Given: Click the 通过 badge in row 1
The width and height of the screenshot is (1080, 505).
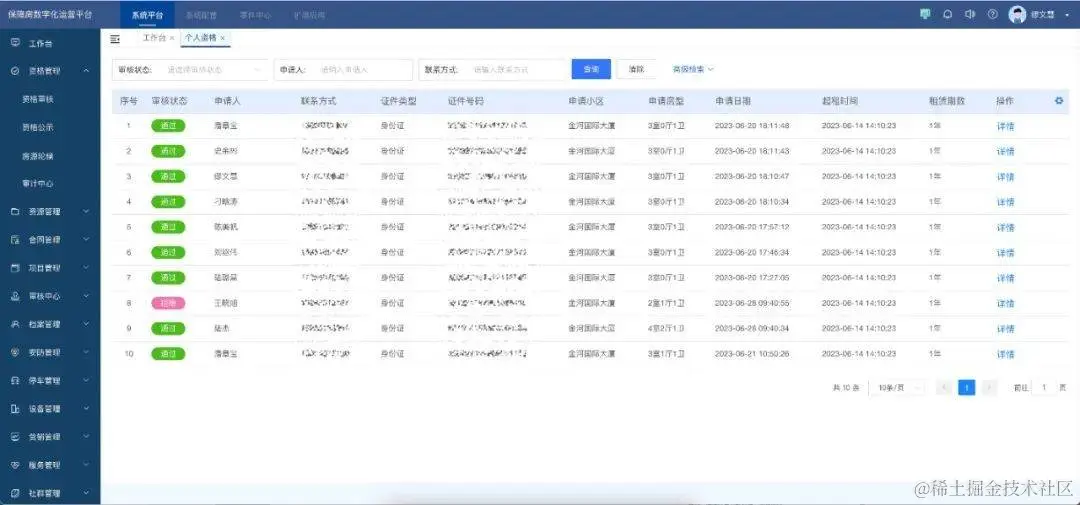Looking at the screenshot, I should point(168,126).
